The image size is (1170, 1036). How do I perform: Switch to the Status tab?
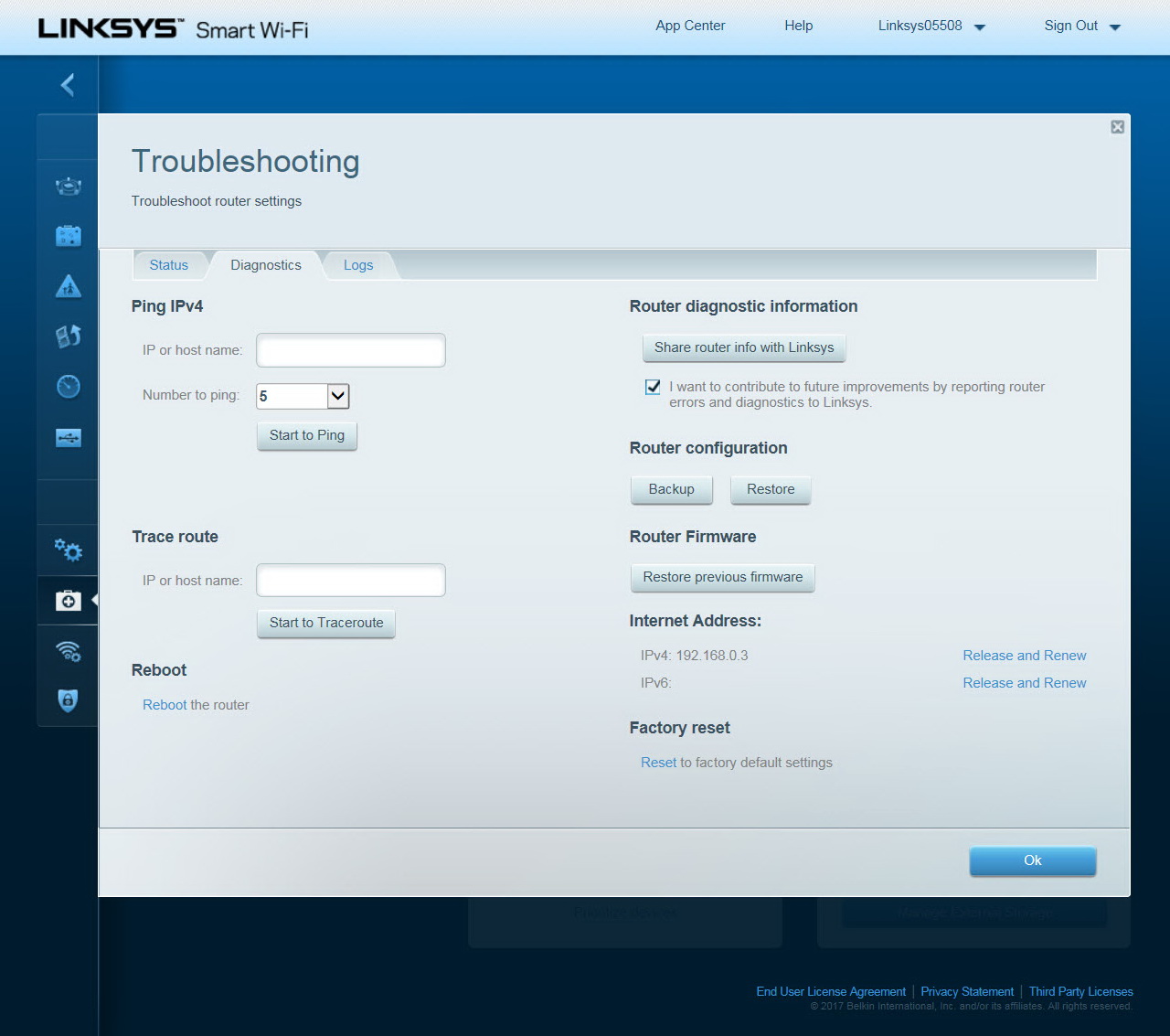pyautogui.click(x=169, y=265)
